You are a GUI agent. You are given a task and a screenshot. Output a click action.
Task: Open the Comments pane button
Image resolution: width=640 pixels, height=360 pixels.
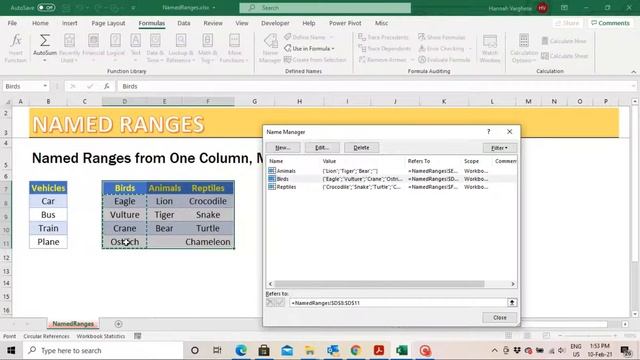pyautogui.click(x=611, y=23)
